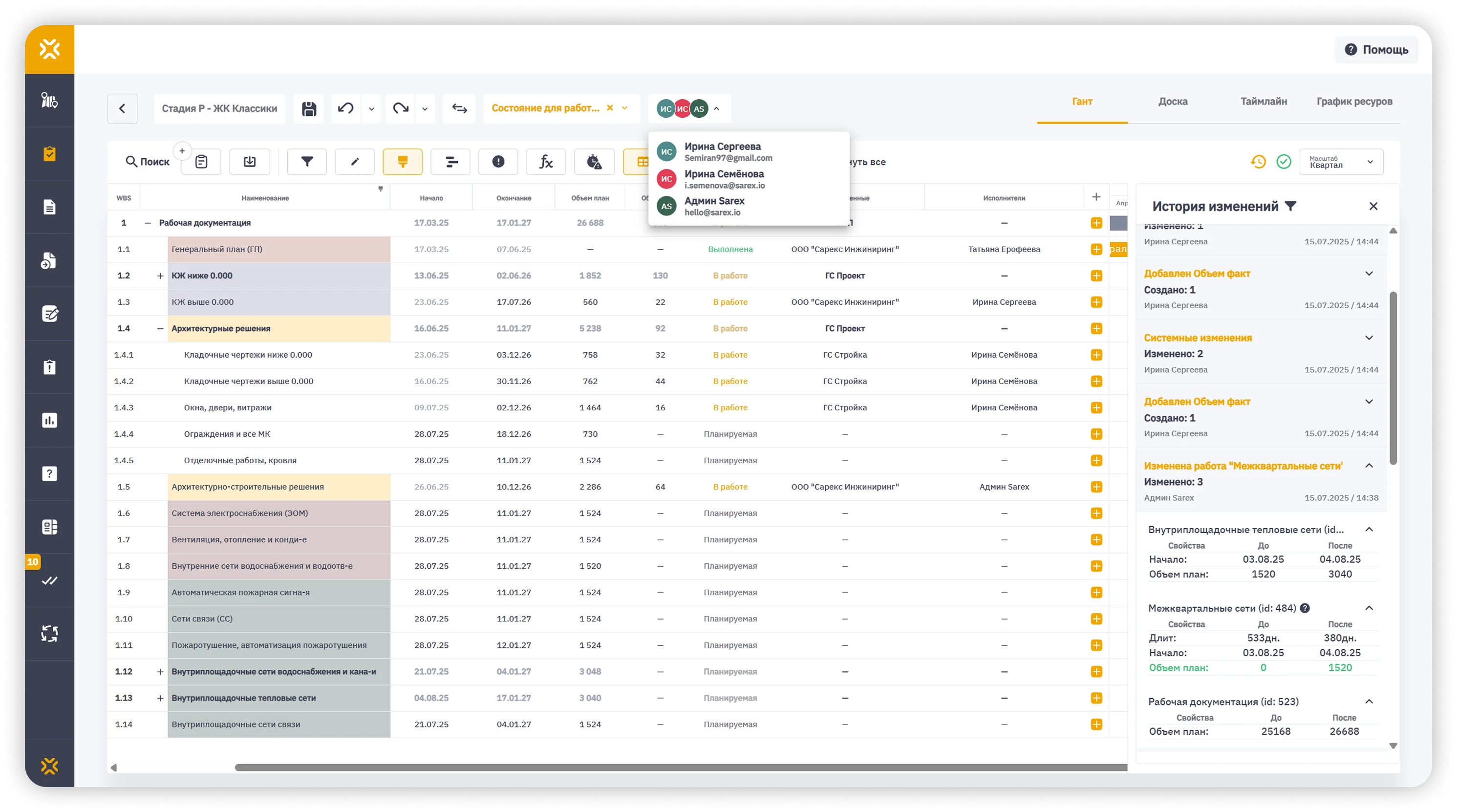Viewport: 1457px width, 812px height.
Task: Click the exclamation warning toolbar icon
Action: (498, 162)
